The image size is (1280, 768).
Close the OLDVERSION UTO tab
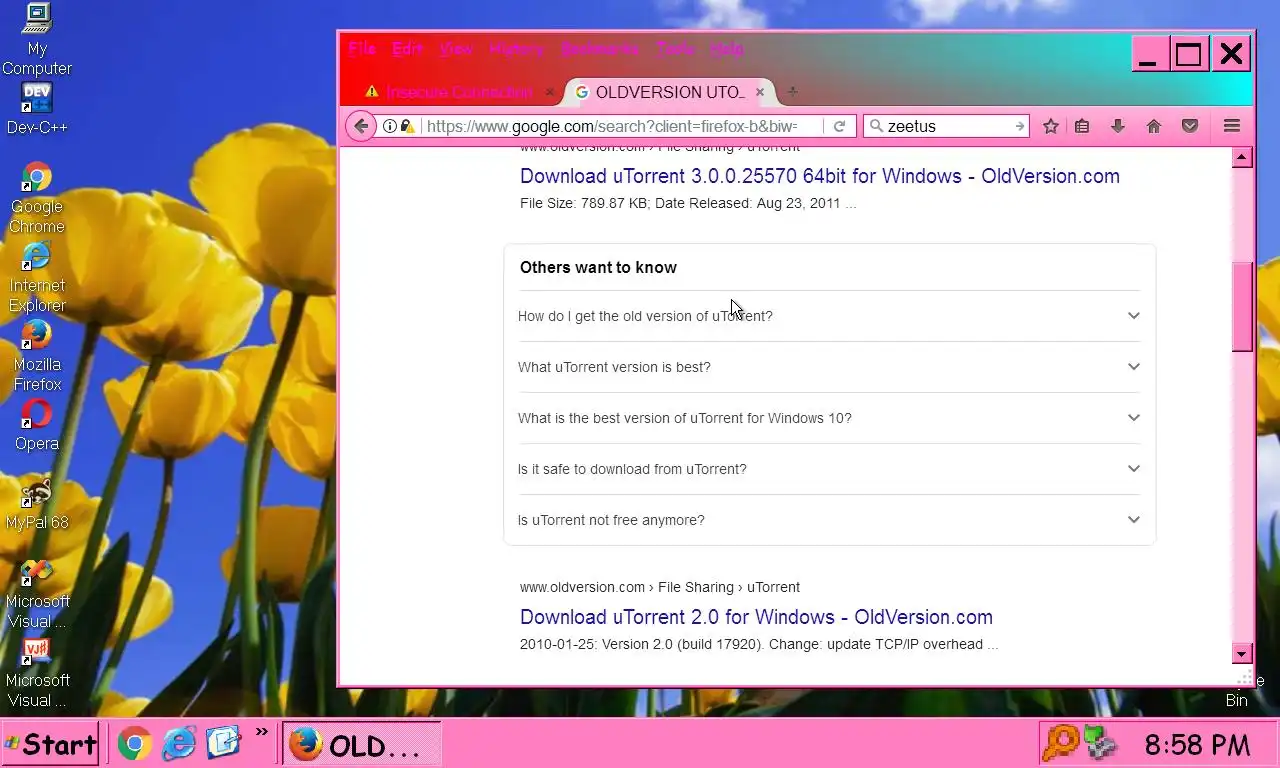tap(760, 92)
